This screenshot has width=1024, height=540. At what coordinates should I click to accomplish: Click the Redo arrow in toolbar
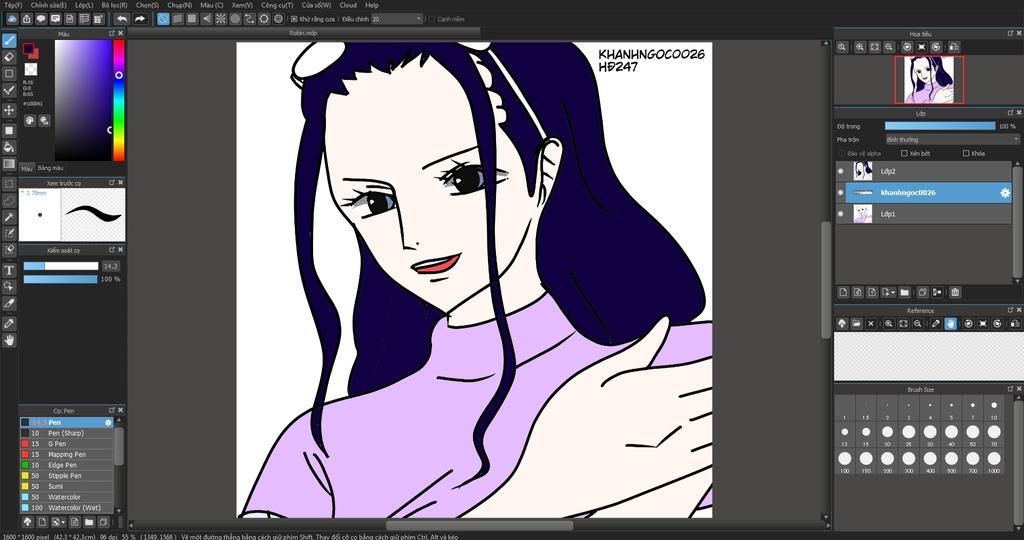tap(139, 19)
